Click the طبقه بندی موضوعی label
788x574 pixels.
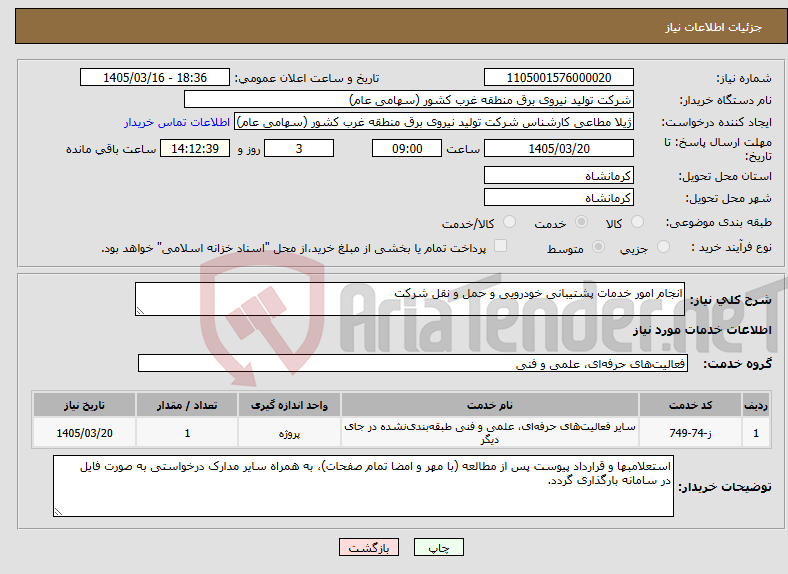pyautogui.click(x=719, y=222)
